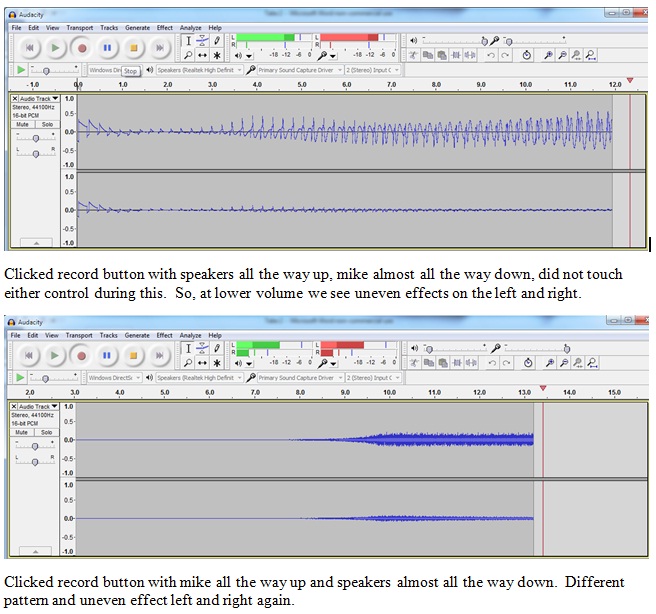Mute the track in lower Audacity window

pyautogui.click(x=21, y=432)
